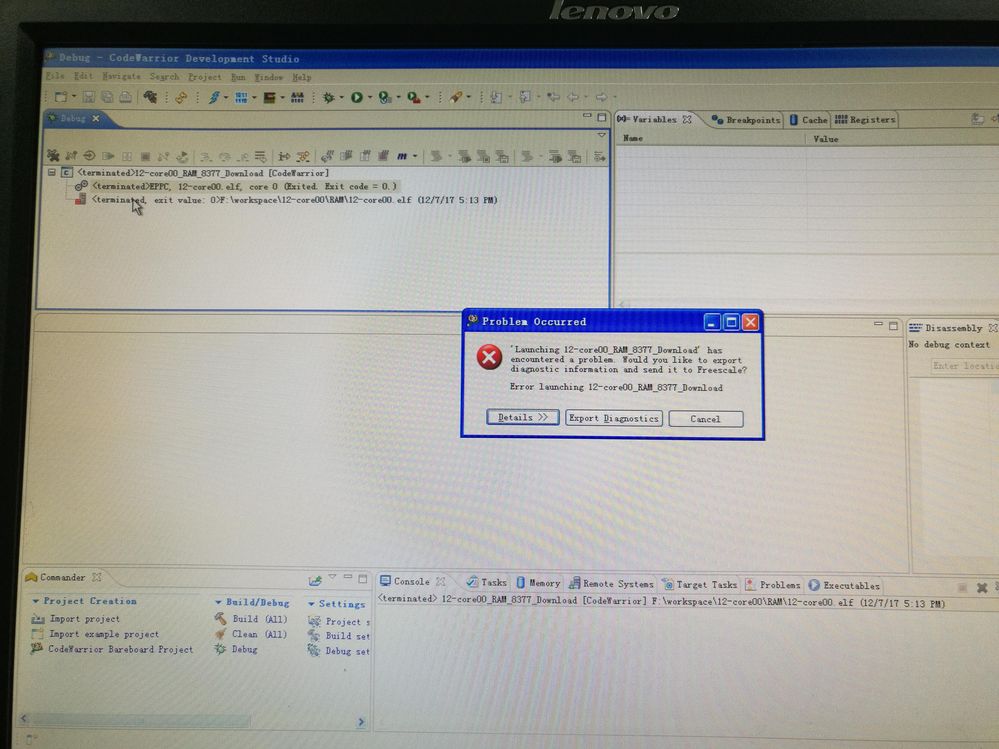The image size is (999, 749).
Task: Click the green Run play icon
Action: click(357, 97)
